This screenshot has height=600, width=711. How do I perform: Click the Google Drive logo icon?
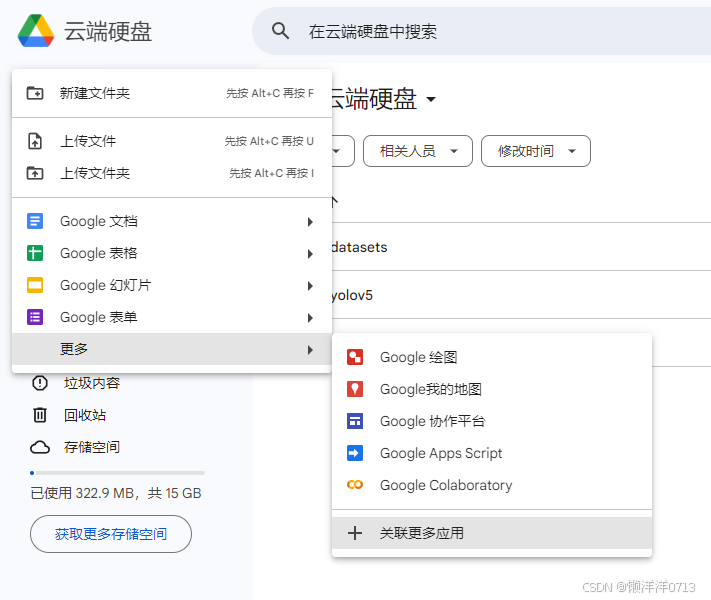(36, 31)
